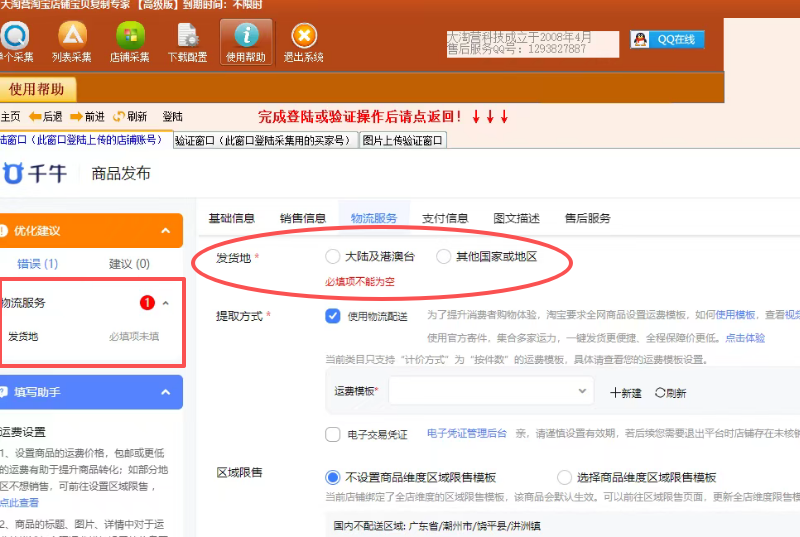This screenshot has width=800, height=537.
Task: Enable 电子交易凭证 checkbox
Action: (333, 434)
